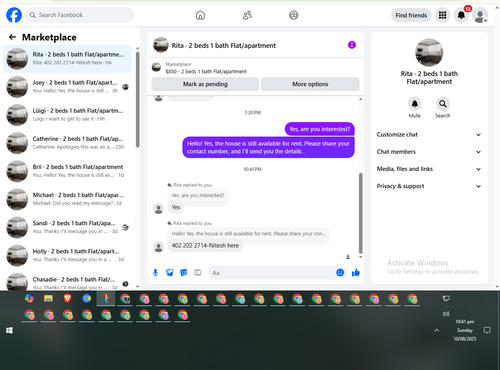Image resolution: width=500 pixels, height=370 pixels.
Task: Expand Media, files and links section
Action: click(429, 169)
